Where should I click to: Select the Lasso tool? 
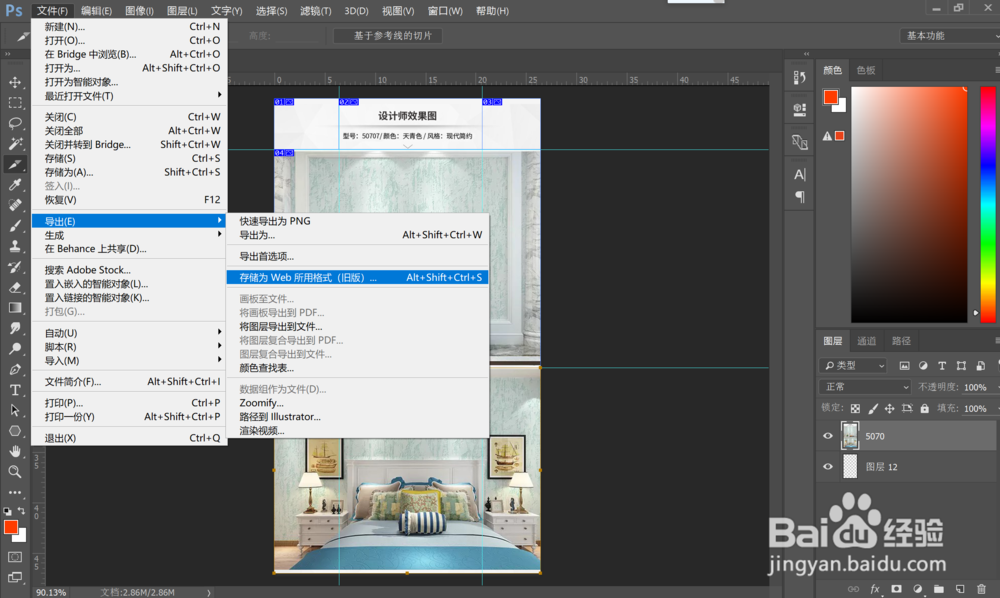(15, 123)
